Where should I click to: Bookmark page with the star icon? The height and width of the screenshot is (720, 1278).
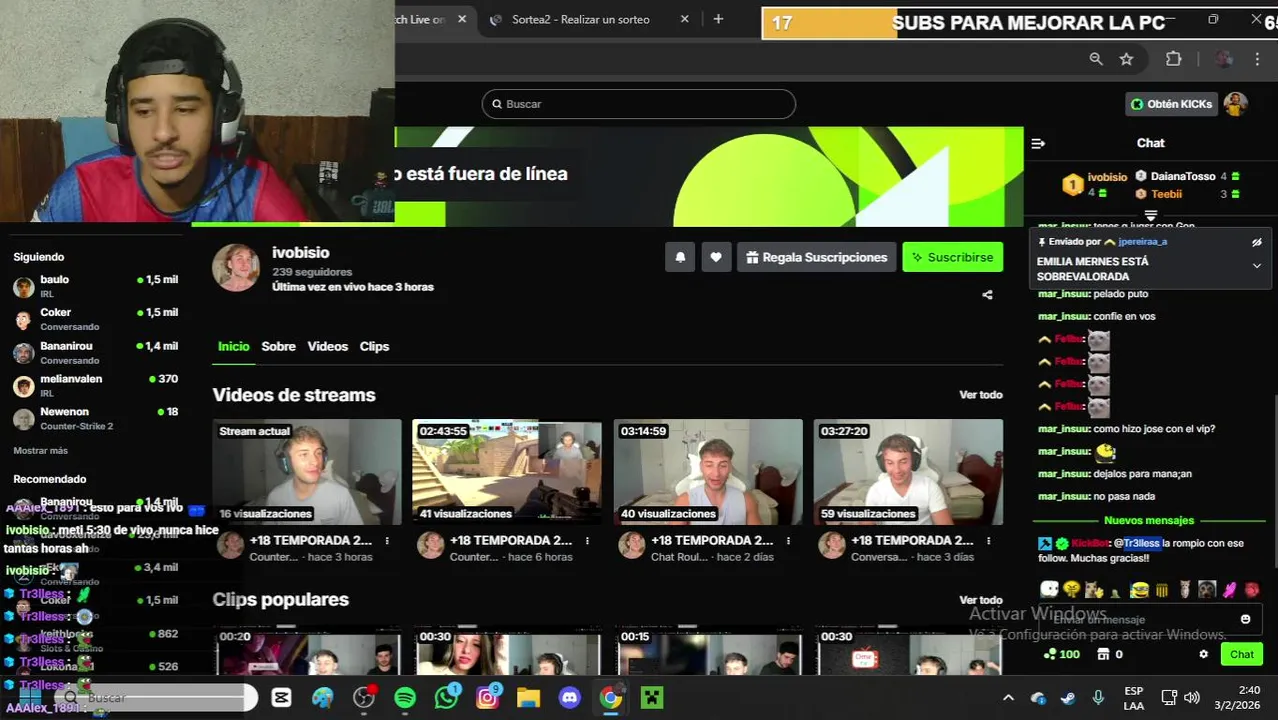(x=1126, y=59)
